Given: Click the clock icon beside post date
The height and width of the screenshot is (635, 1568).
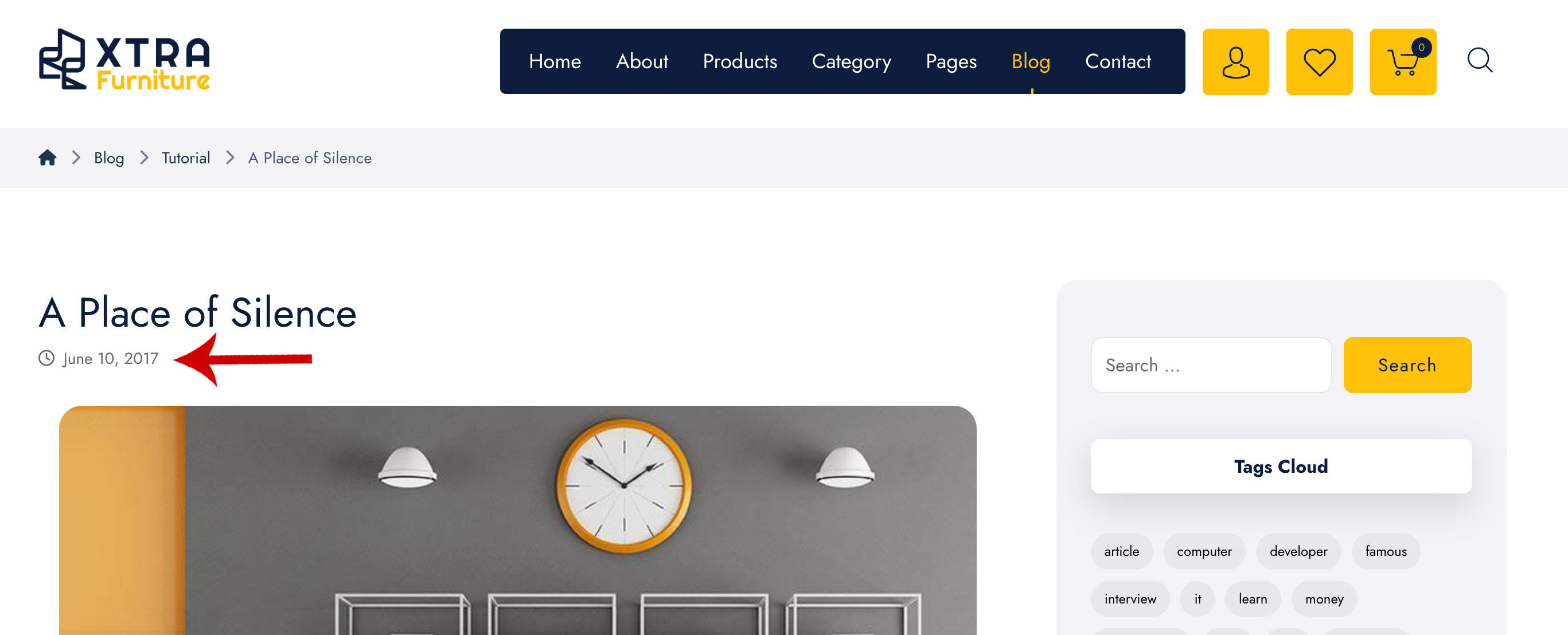Looking at the screenshot, I should tap(46, 358).
